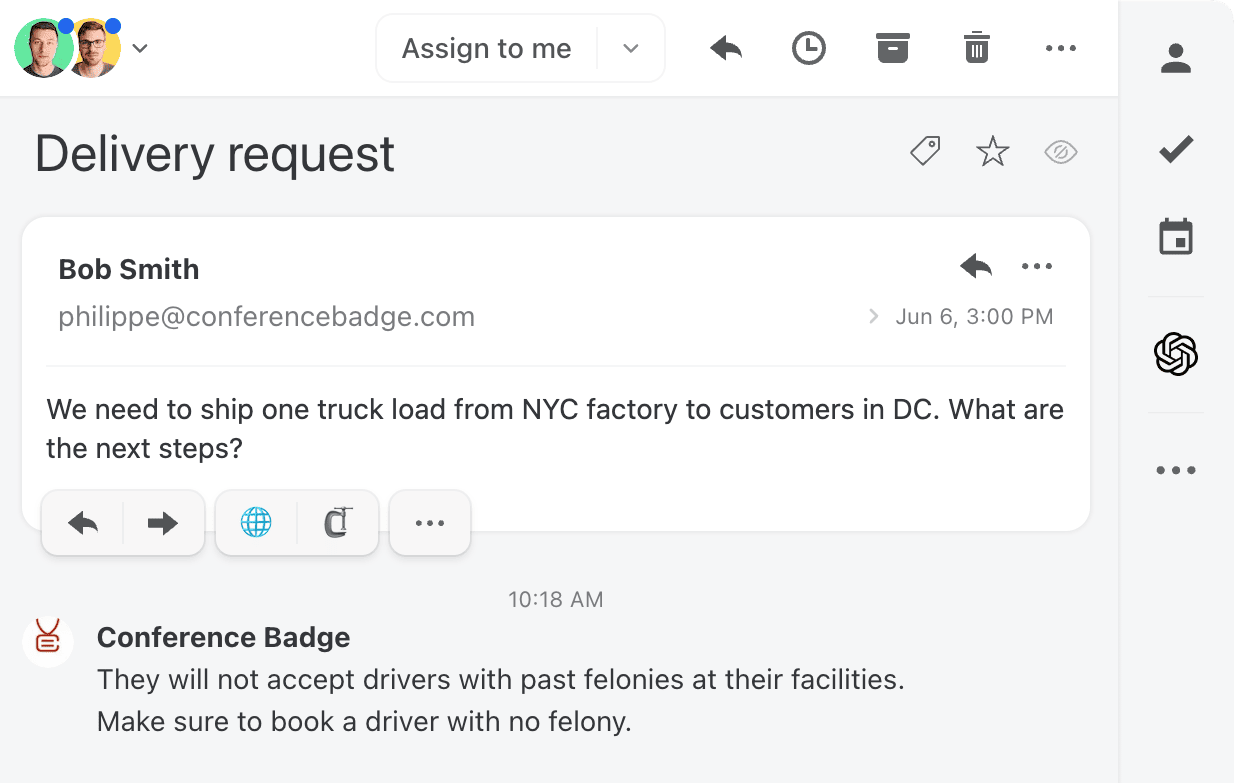Select the Delivery request title
The width and height of the screenshot is (1234, 783).
pos(214,154)
